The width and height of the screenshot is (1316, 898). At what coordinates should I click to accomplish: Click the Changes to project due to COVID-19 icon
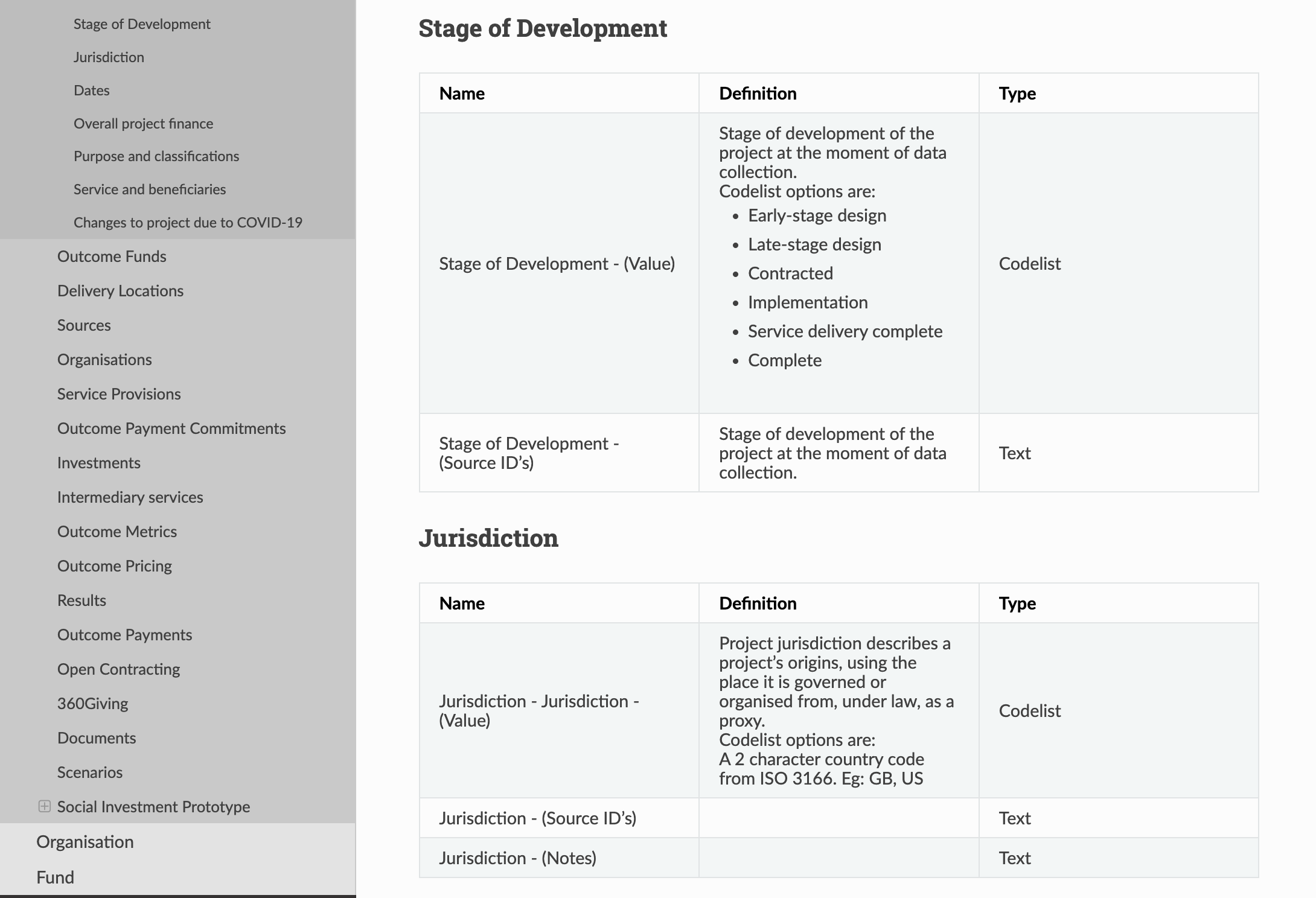[189, 222]
